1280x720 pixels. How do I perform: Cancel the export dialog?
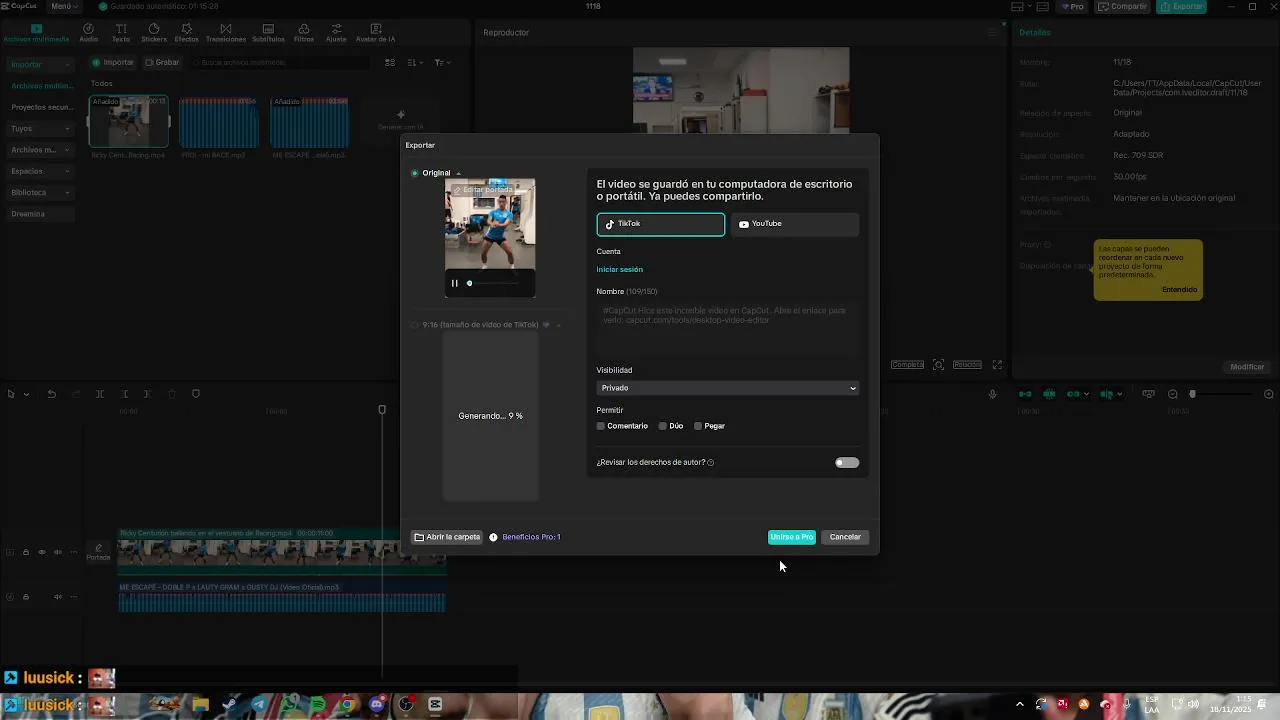click(845, 537)
